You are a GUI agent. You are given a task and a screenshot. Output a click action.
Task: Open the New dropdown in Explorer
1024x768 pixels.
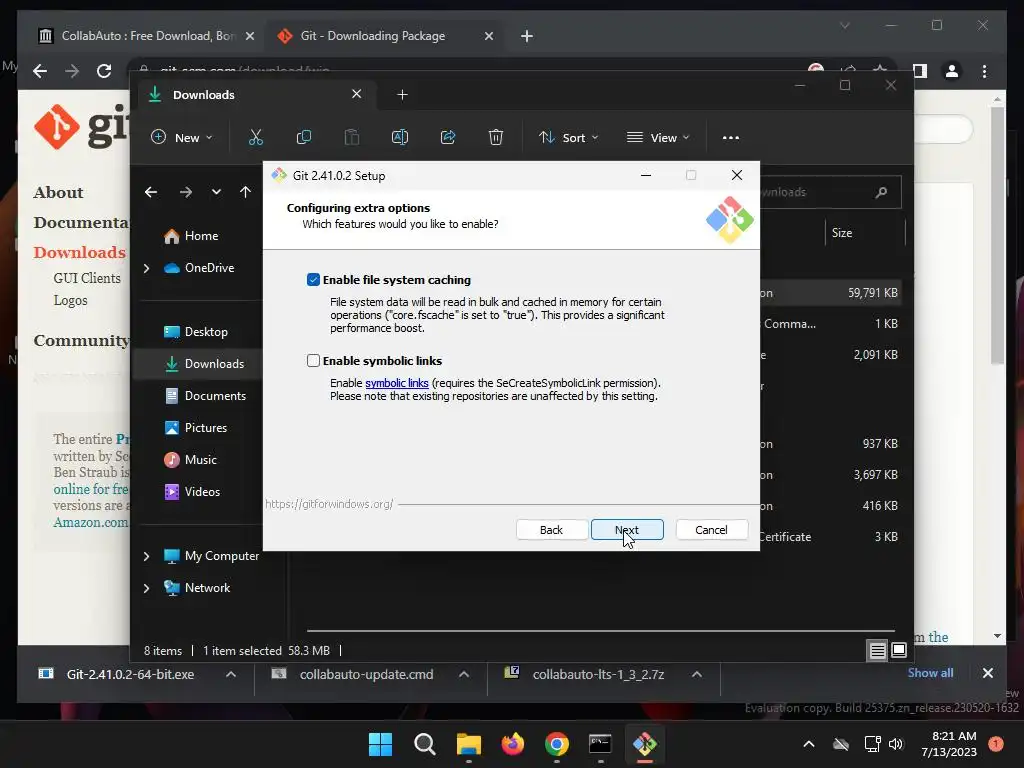[x=182, y=137]
